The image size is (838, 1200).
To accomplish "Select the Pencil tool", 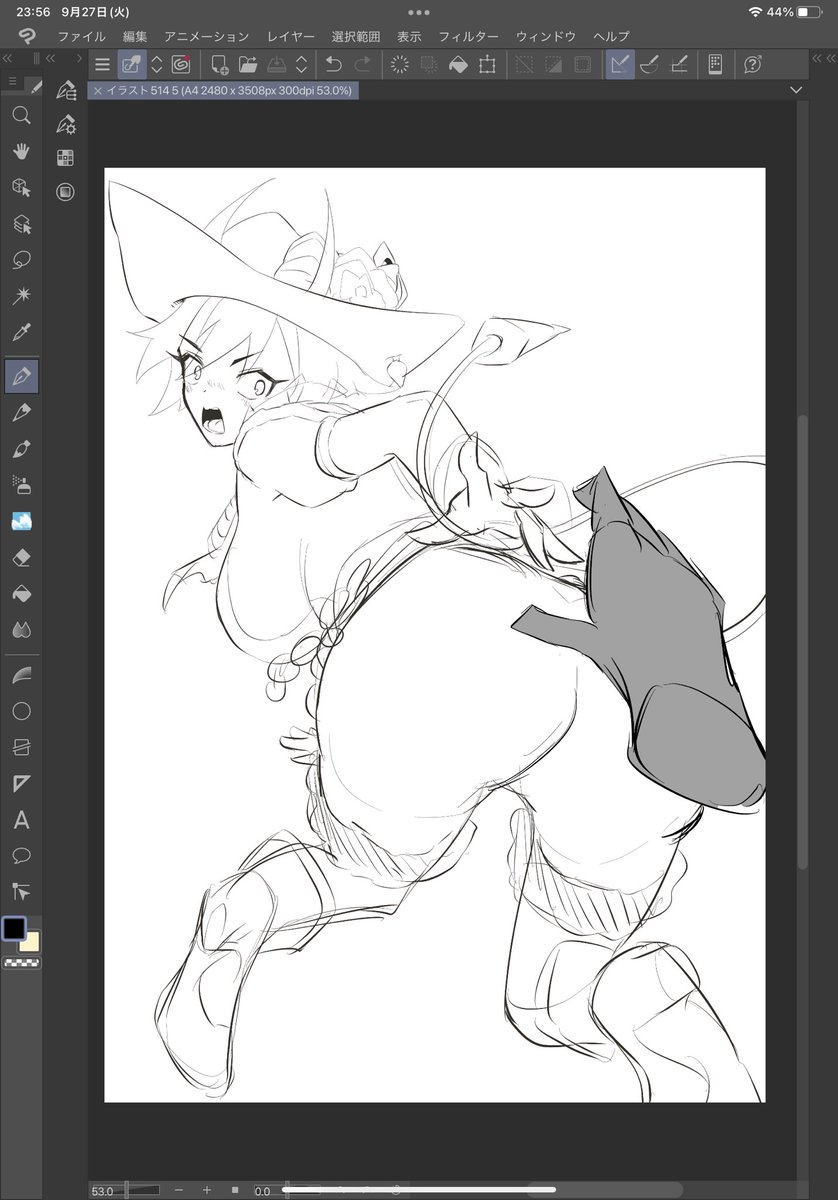I will point(21,412).
